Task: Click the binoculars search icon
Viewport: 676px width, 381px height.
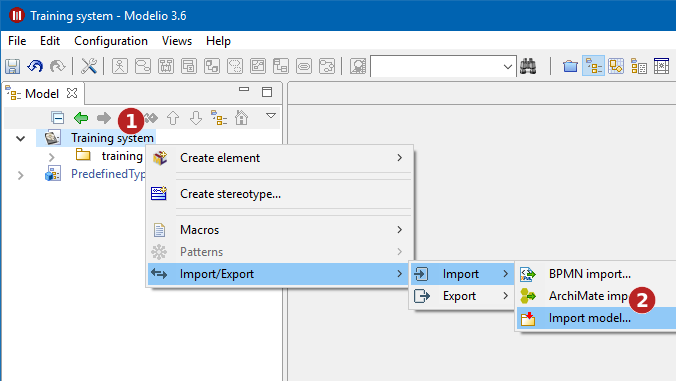Action: 528,66
